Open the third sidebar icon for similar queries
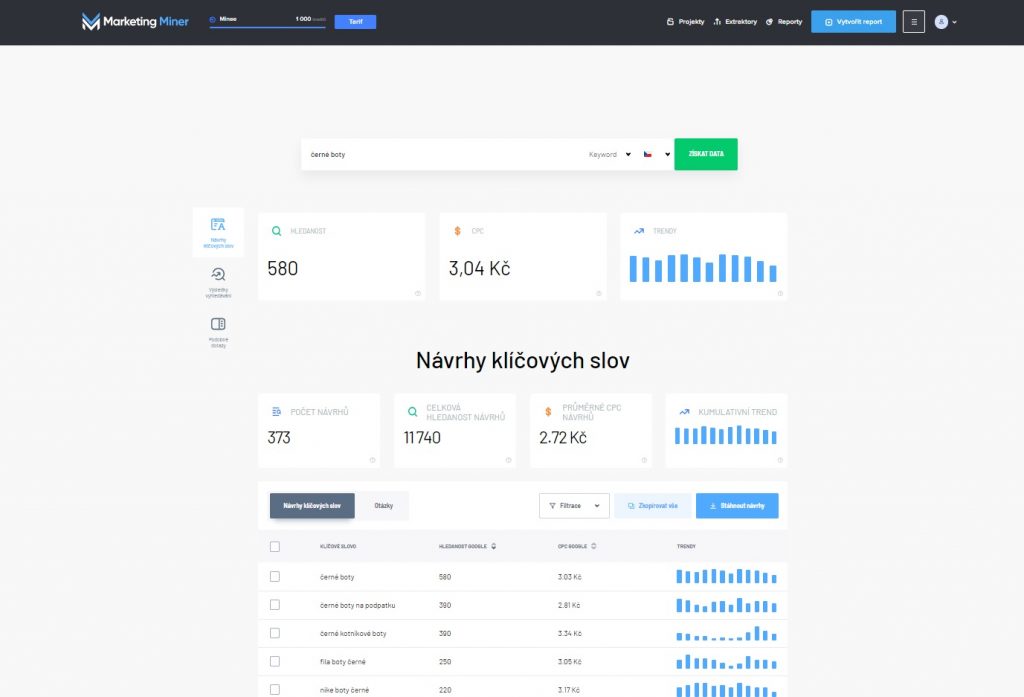This screenshot has width=1024, height=697. [218, 331]
